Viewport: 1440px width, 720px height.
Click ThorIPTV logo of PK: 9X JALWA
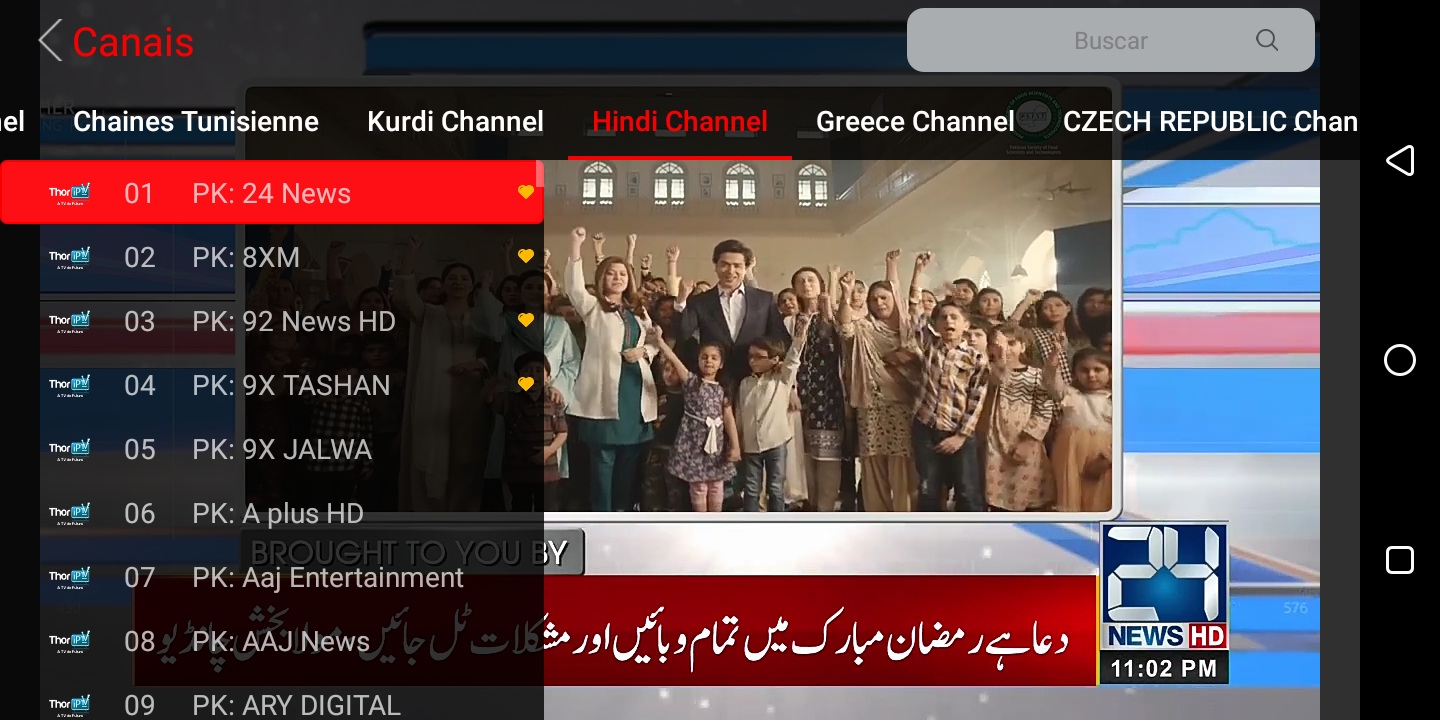[x=70, y=449]
